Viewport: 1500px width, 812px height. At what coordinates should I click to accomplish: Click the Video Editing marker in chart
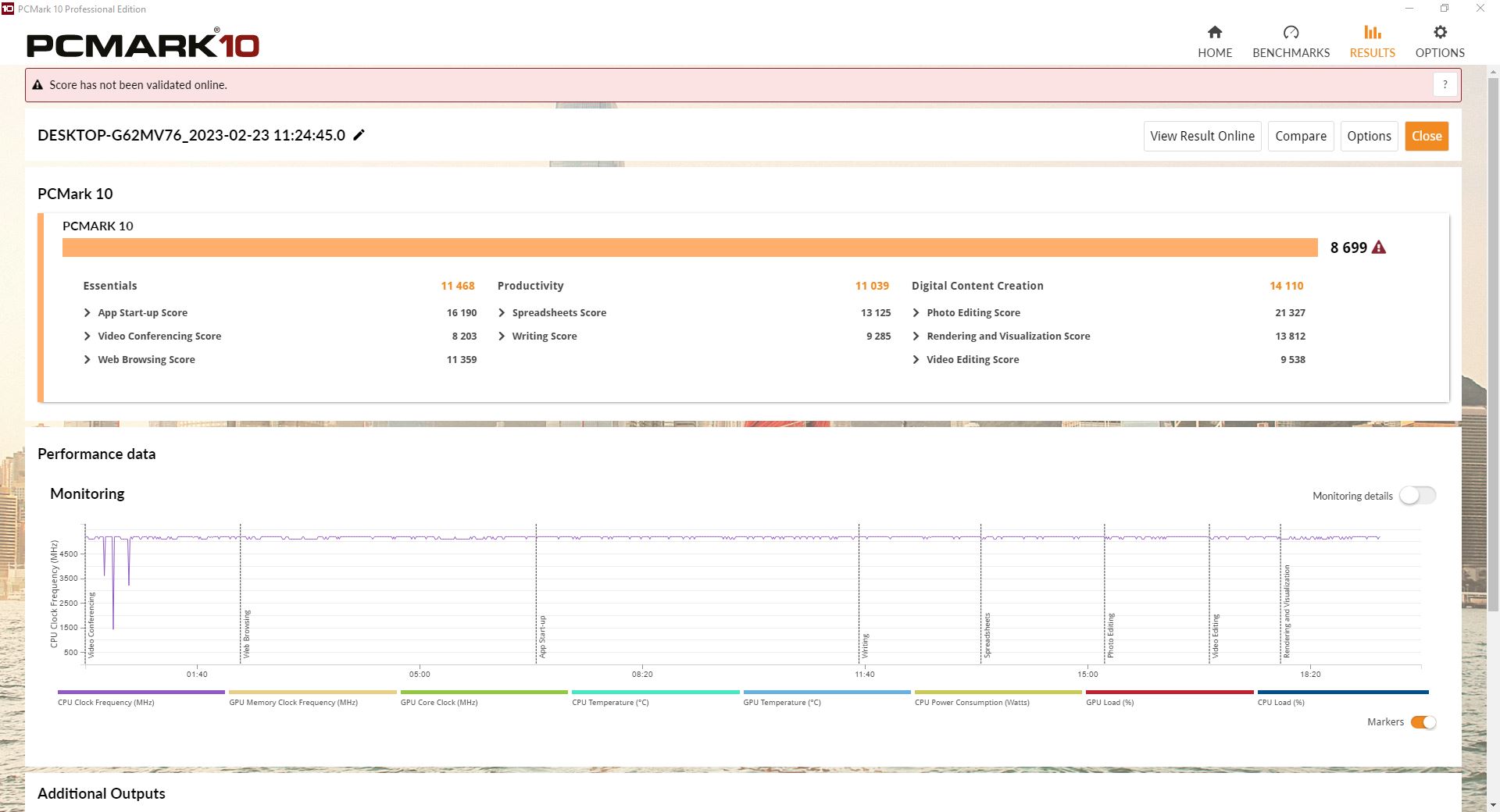(x=1215, y=636)
